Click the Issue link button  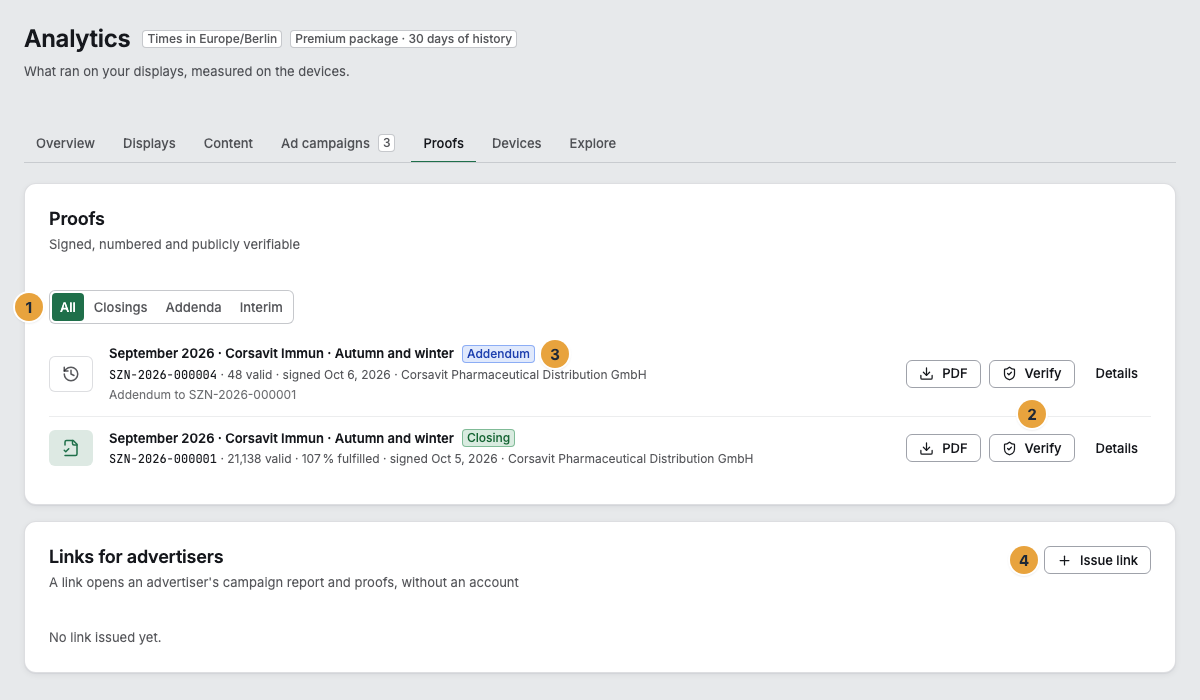click(x=1097, y=560)
